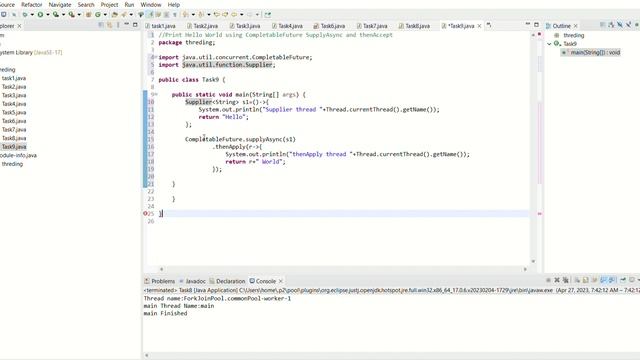Switch to Task8.java editor tab
The image size is (640, 360).
[x=415, y=26]
